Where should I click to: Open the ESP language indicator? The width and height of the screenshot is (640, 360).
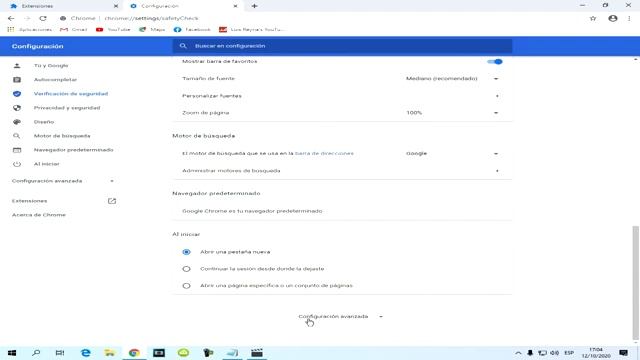(x=569, y=353)
